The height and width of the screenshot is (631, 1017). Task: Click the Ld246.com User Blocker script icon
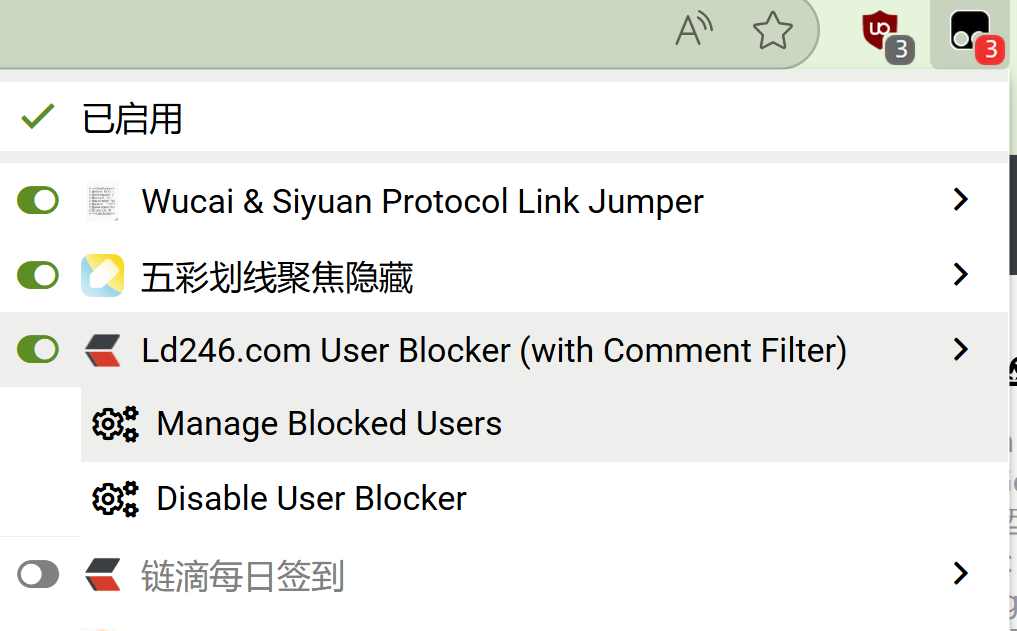tap(102, 350)
